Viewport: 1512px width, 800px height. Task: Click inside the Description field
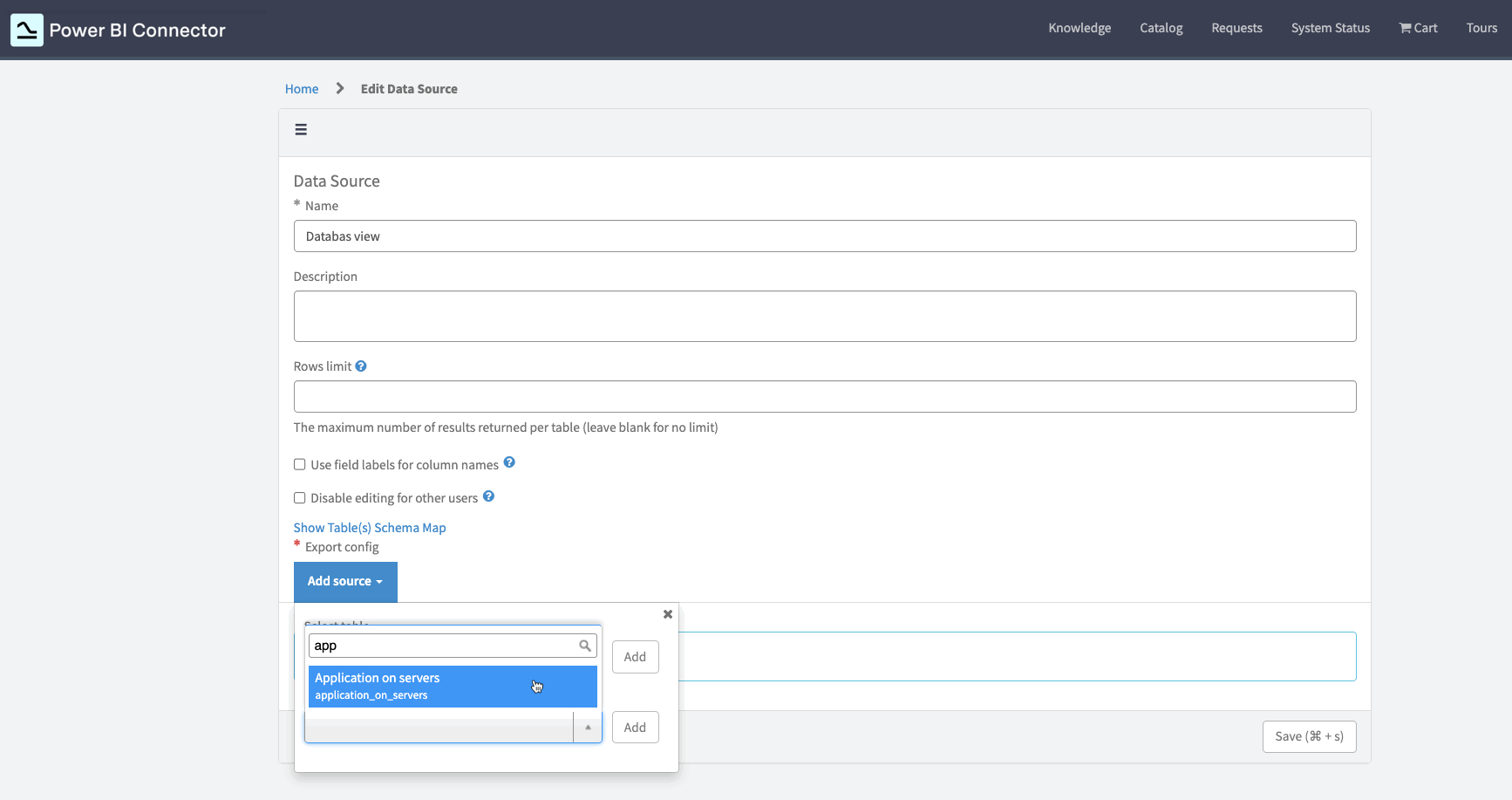[825, 316]
